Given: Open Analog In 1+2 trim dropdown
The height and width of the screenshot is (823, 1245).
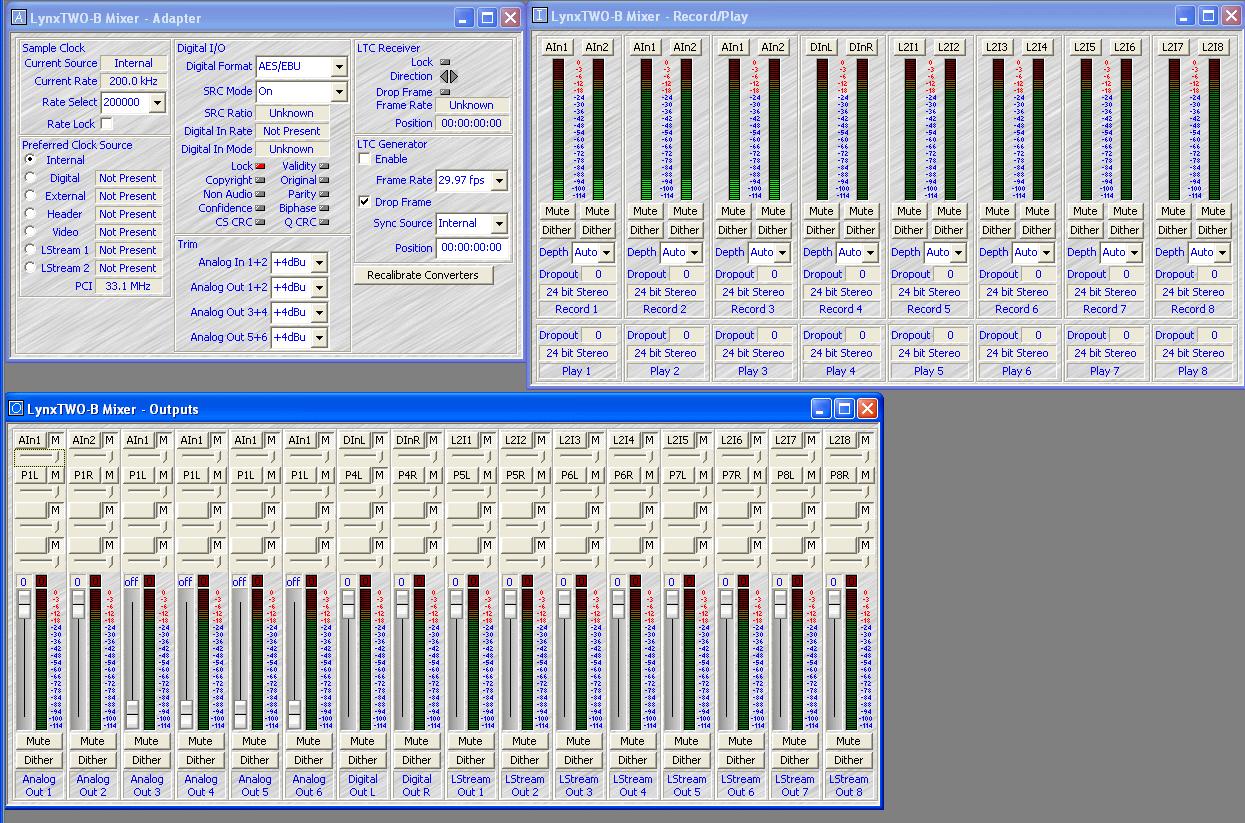Looking at the screenshot, I should (x=319, y=263).
